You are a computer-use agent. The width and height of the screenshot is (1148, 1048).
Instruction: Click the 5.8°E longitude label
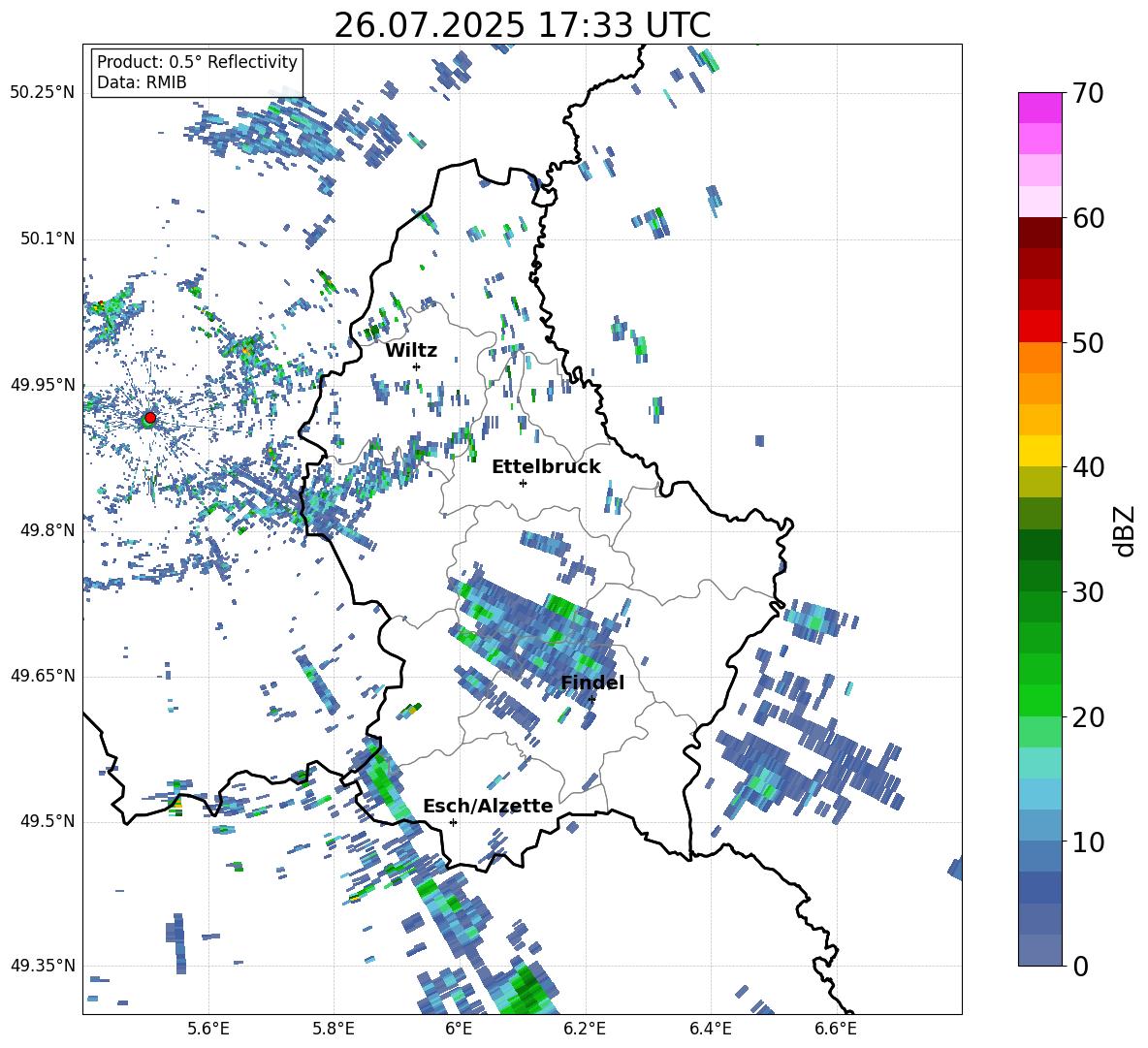[x=334, y=1029]
